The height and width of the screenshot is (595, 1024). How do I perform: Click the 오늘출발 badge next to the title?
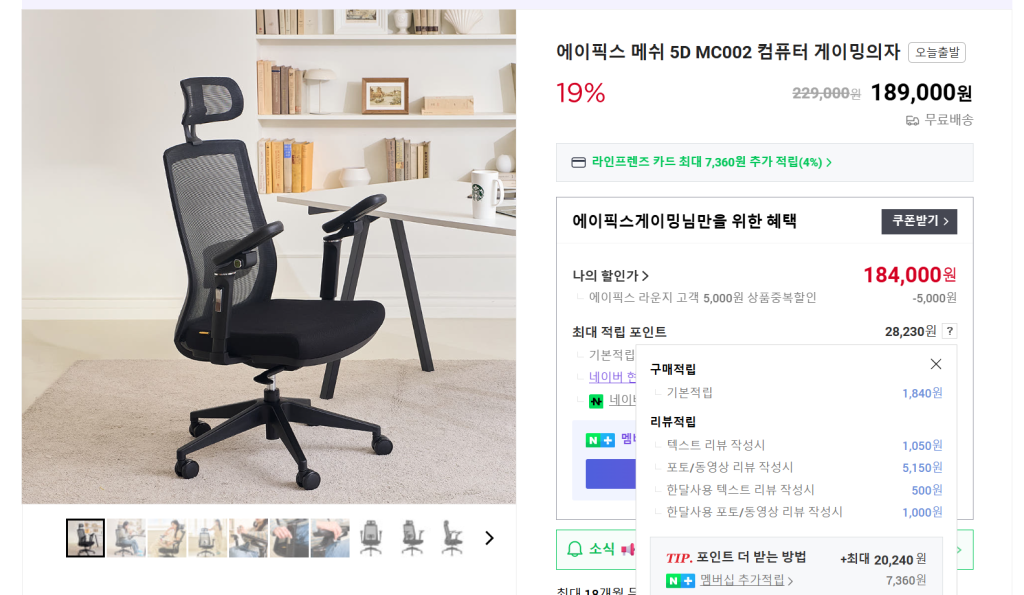coord(936,53)
